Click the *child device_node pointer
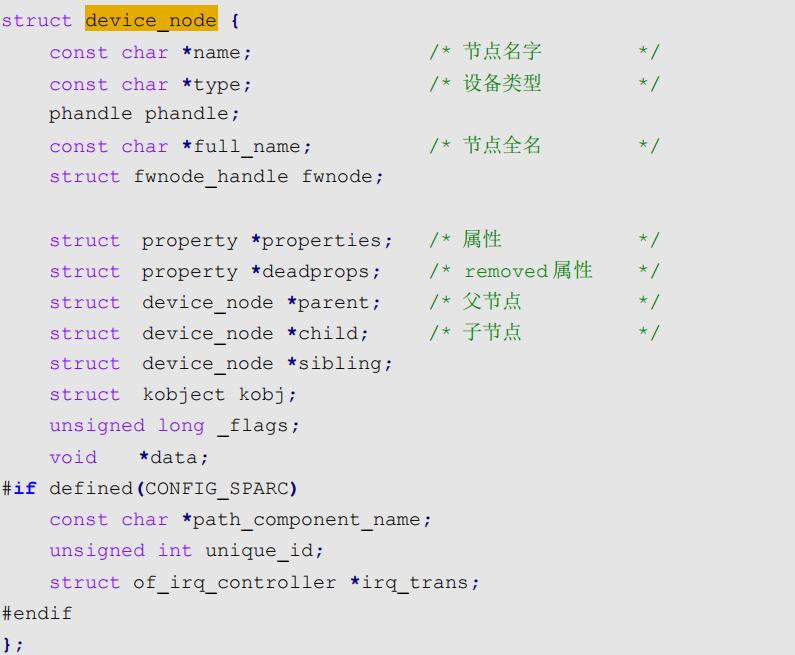The width and height of the screenshot is (795, 655). 328,334
